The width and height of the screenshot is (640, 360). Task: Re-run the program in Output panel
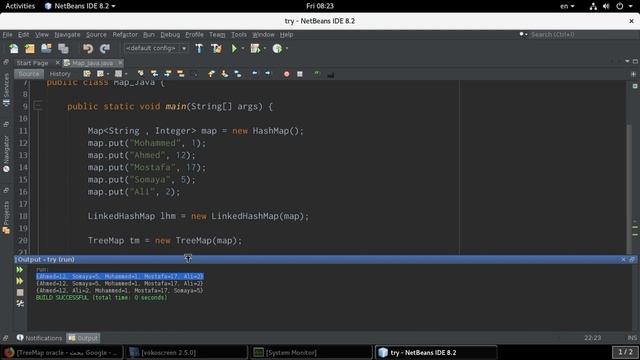click(x=20, y=270)
